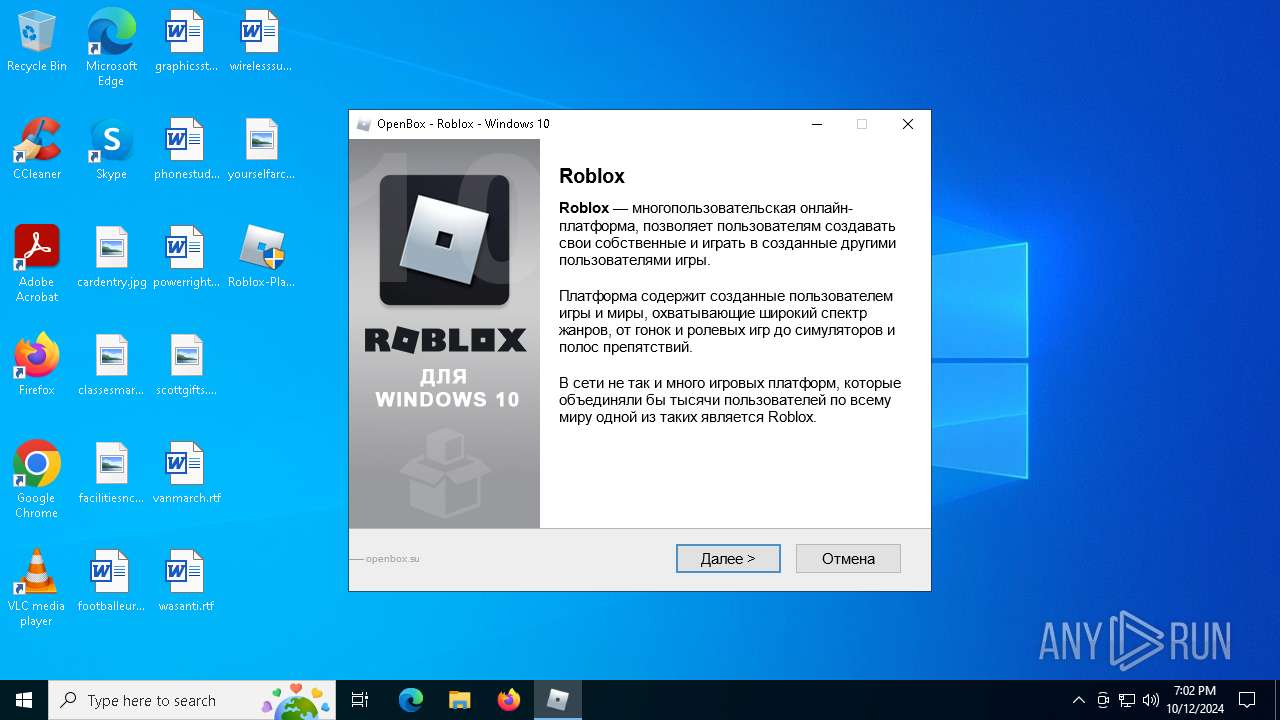Open Firefox from the taskbar
Screen dimensions: 1280x720
508,700
